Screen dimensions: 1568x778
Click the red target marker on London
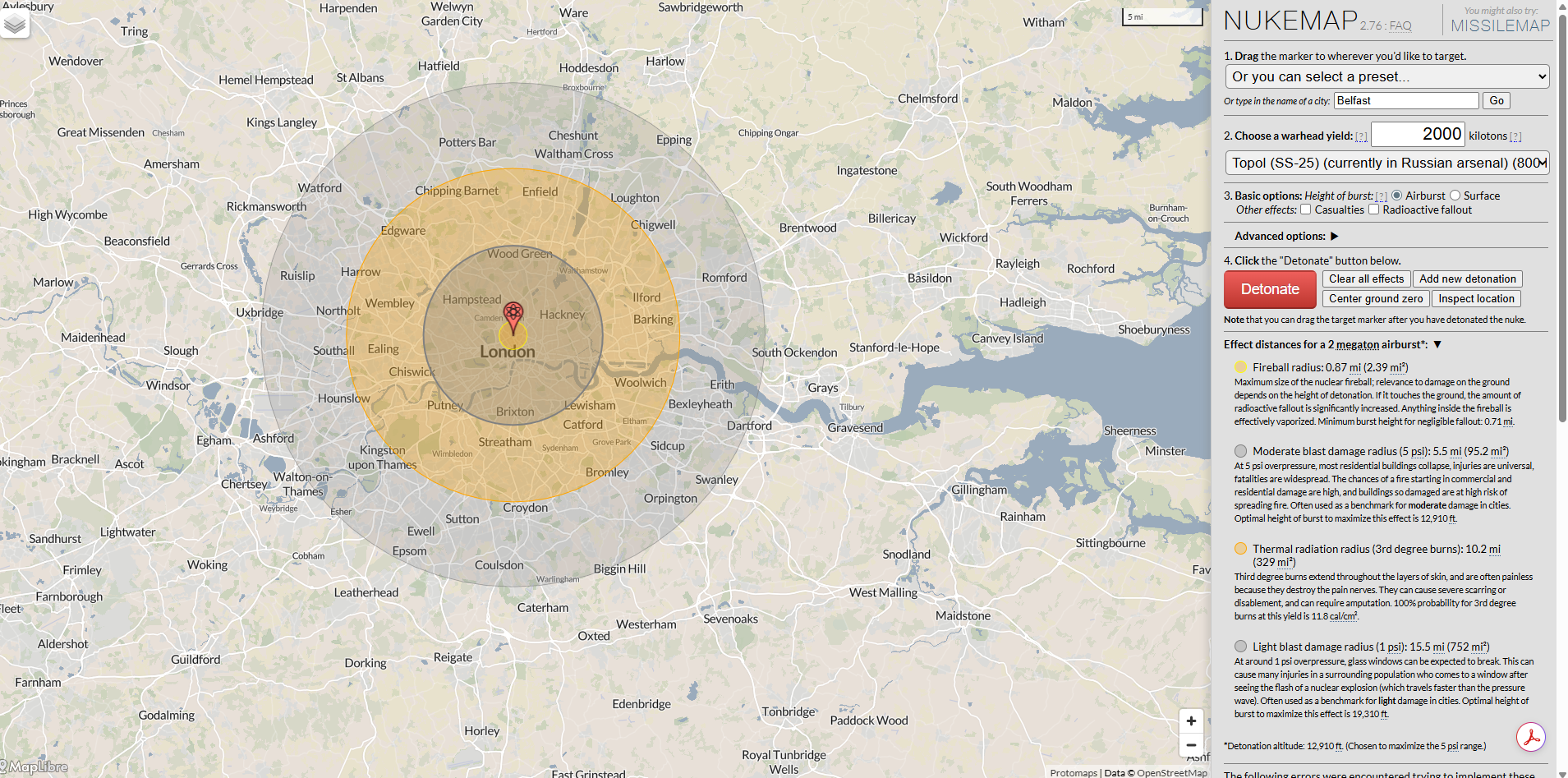coord(513,318)
